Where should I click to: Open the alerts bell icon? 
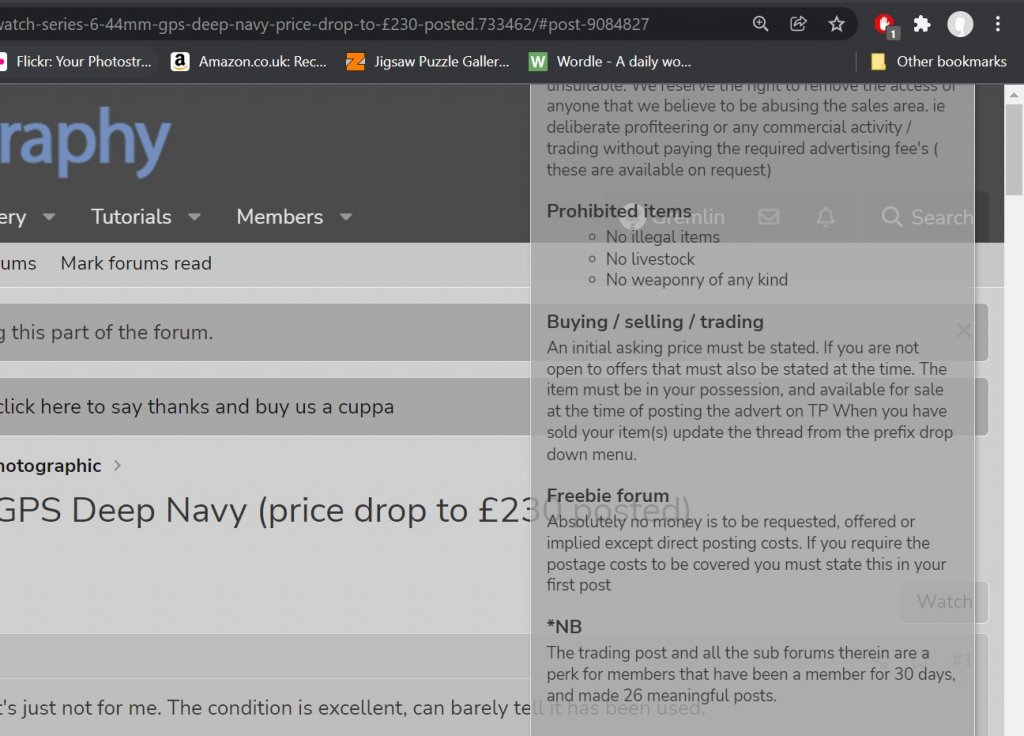coord(826,217)
